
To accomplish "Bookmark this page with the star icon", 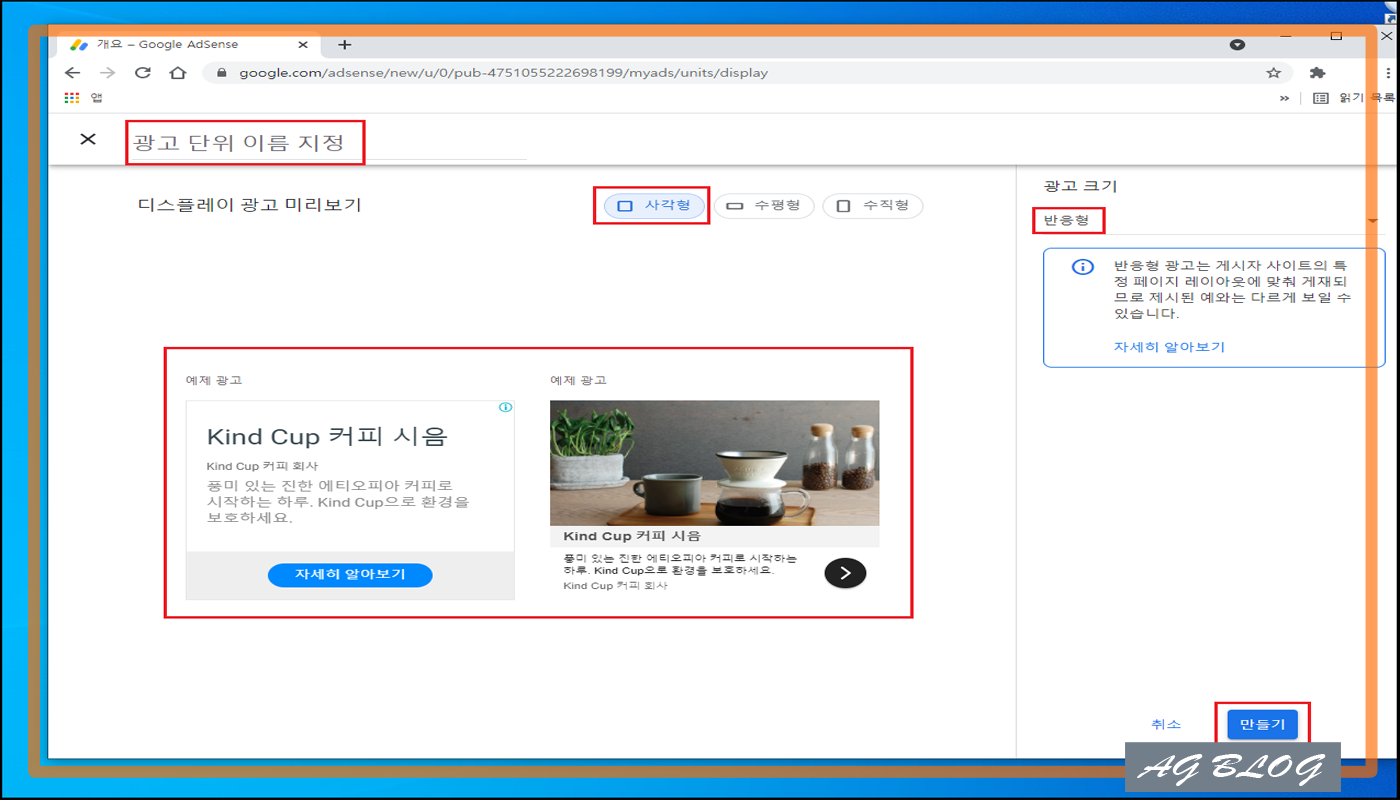I will pyautogui.click(x=1273, y=73).
